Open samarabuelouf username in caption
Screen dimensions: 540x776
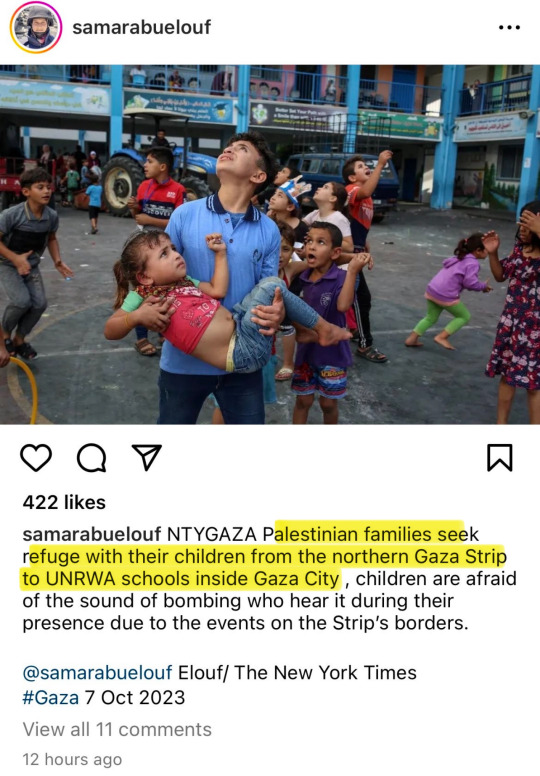pos(92,534)
